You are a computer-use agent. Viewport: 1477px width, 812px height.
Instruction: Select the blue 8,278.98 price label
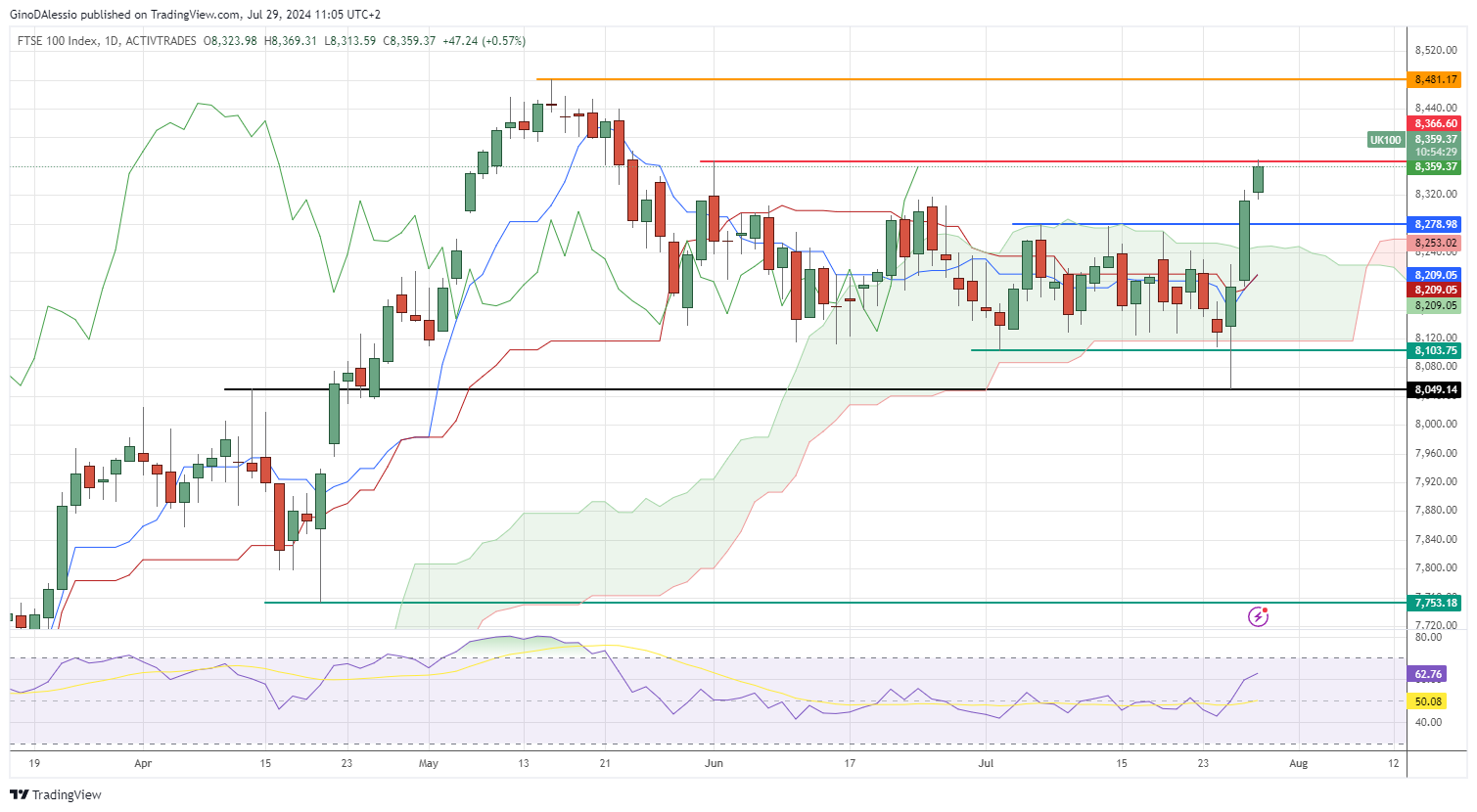tap(1436, 224)
